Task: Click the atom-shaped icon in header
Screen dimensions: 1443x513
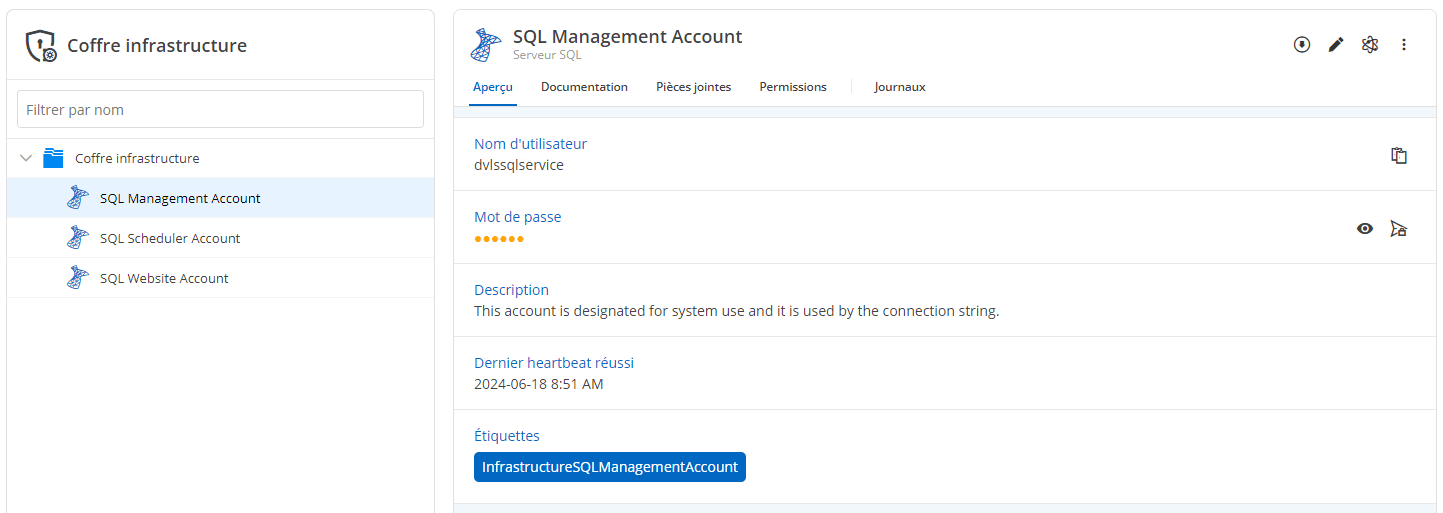Action: click(1370, 45)
